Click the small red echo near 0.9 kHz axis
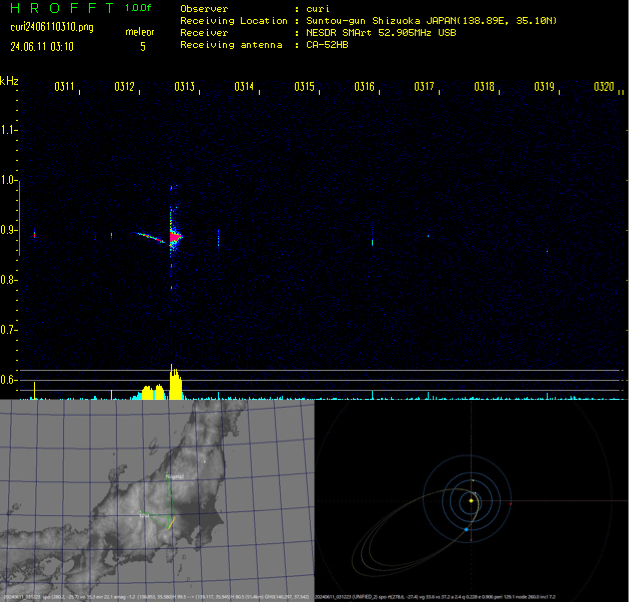This screenshot has height=602, width=629. point(34,235)
